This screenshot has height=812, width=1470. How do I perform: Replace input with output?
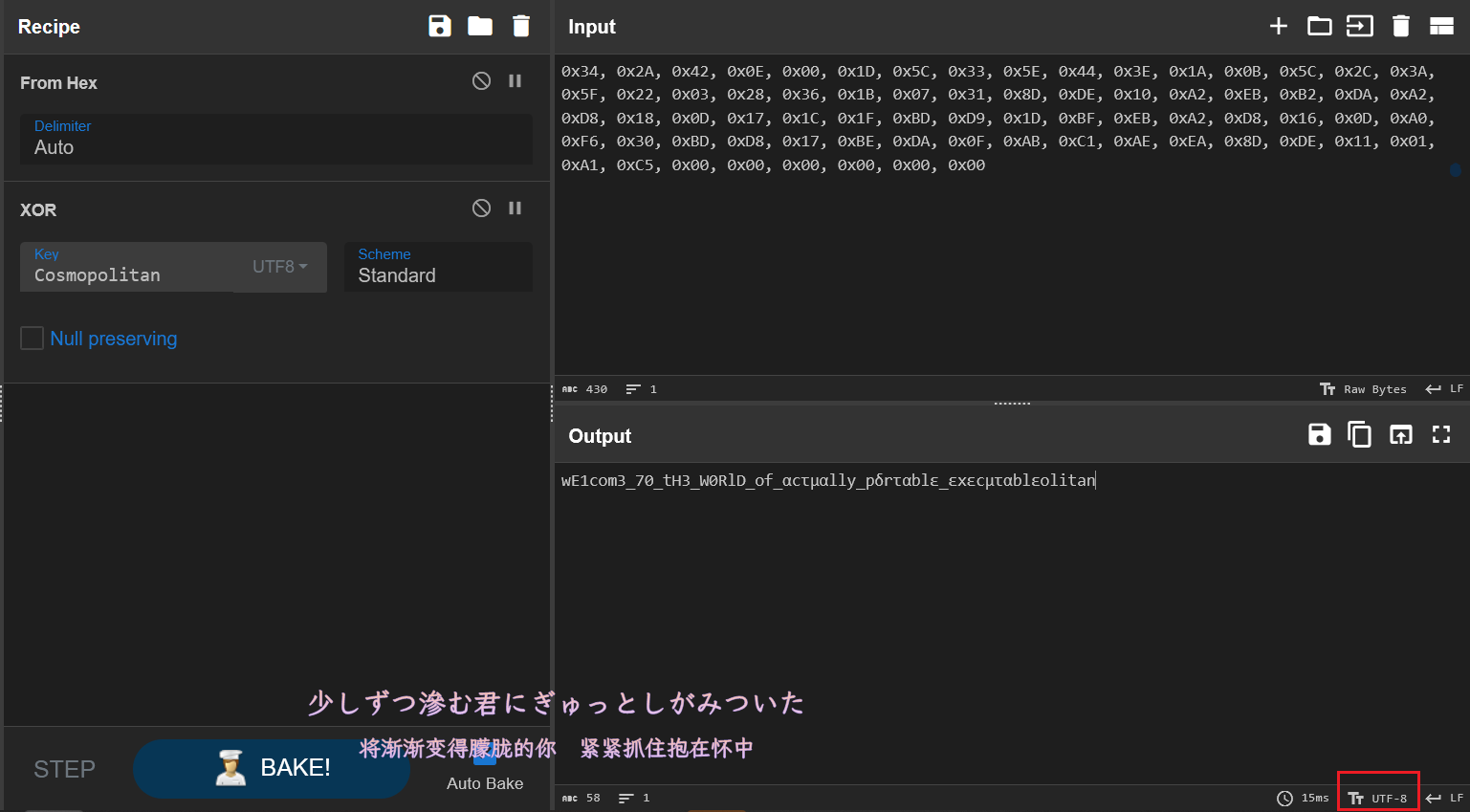(x=1401, y=435)
